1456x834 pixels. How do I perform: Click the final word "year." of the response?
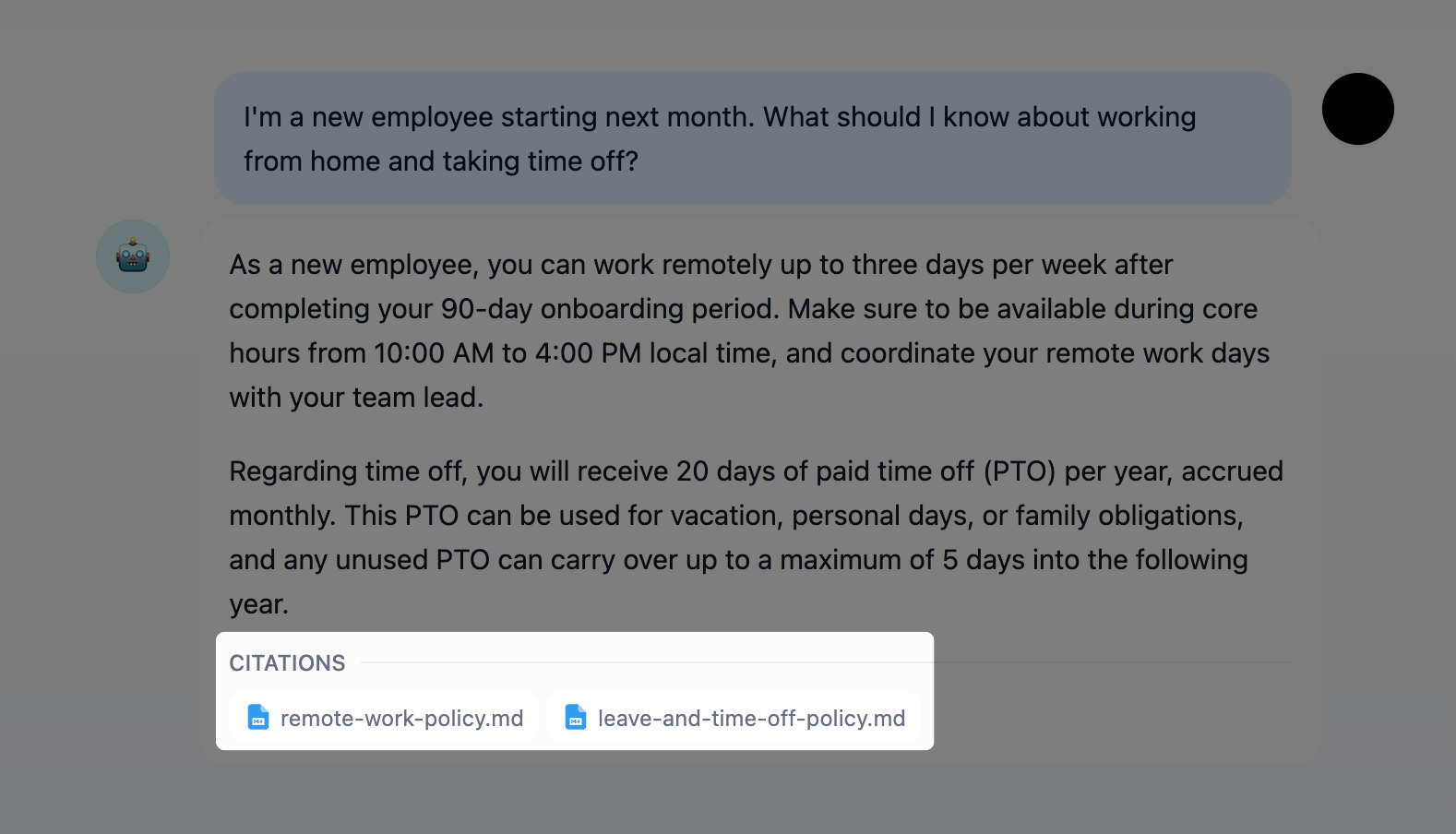click(259, 604)
